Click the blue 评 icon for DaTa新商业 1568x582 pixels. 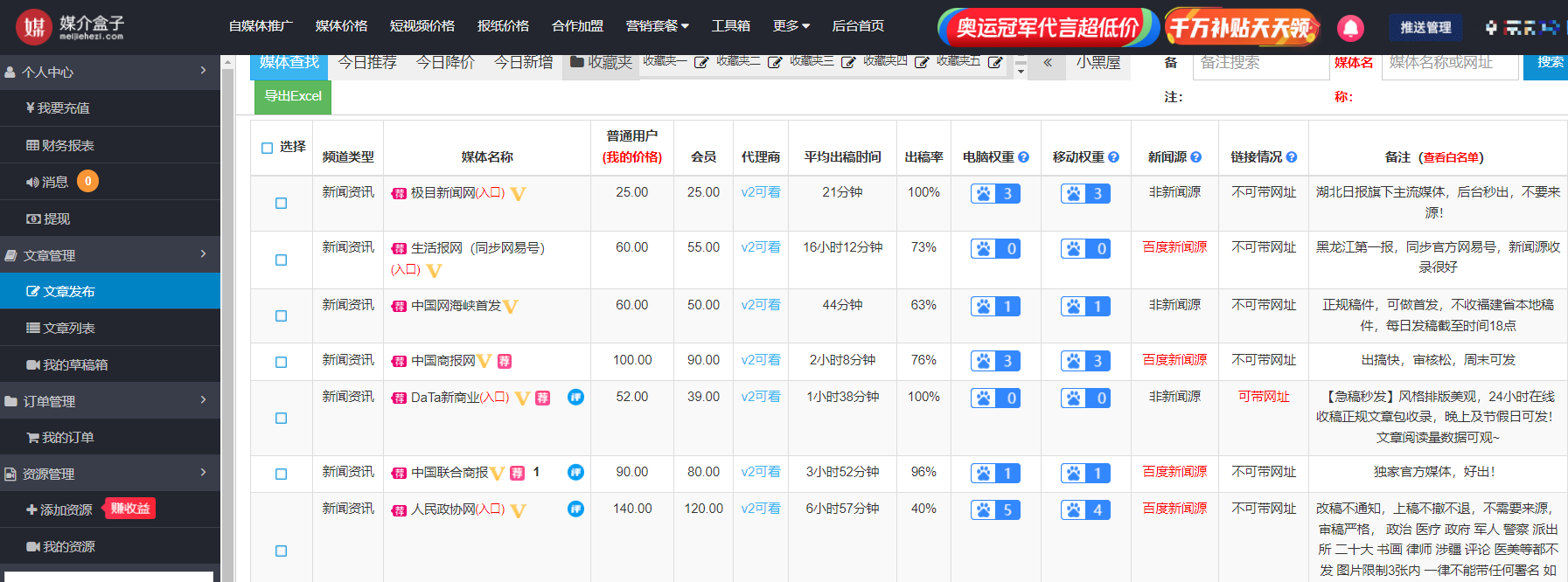click(575, 397)
